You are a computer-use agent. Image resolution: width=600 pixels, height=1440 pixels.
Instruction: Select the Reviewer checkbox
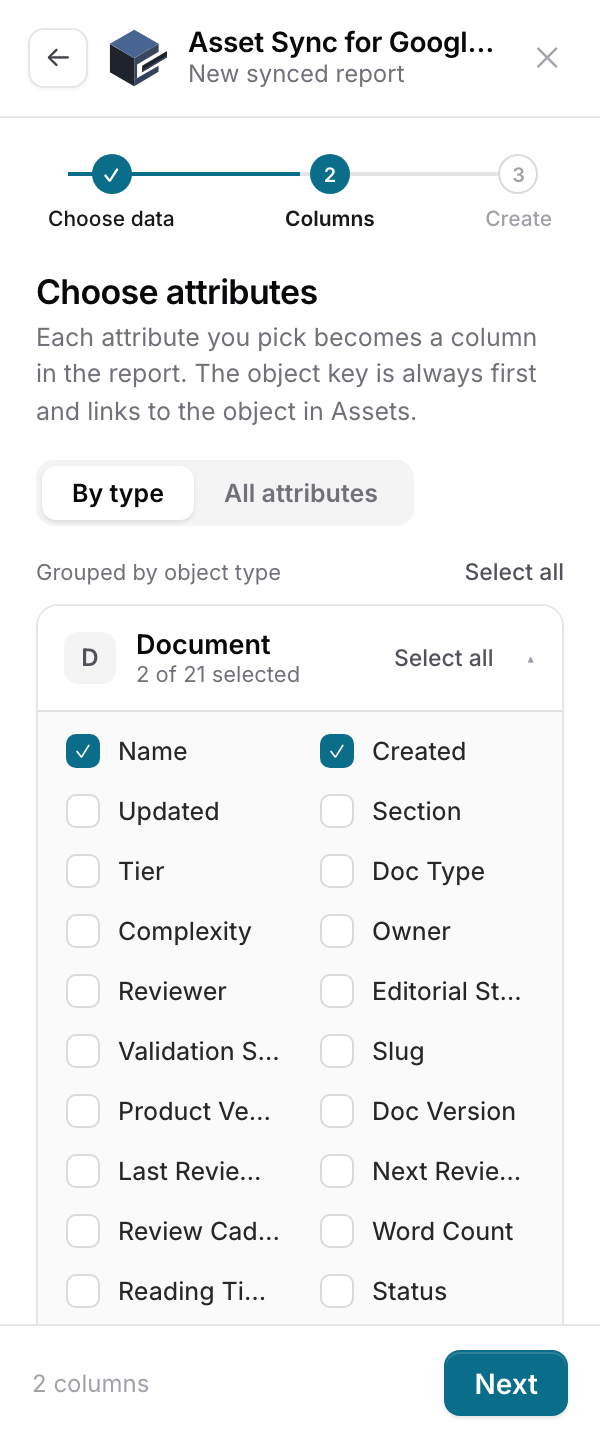pos(83,991)
